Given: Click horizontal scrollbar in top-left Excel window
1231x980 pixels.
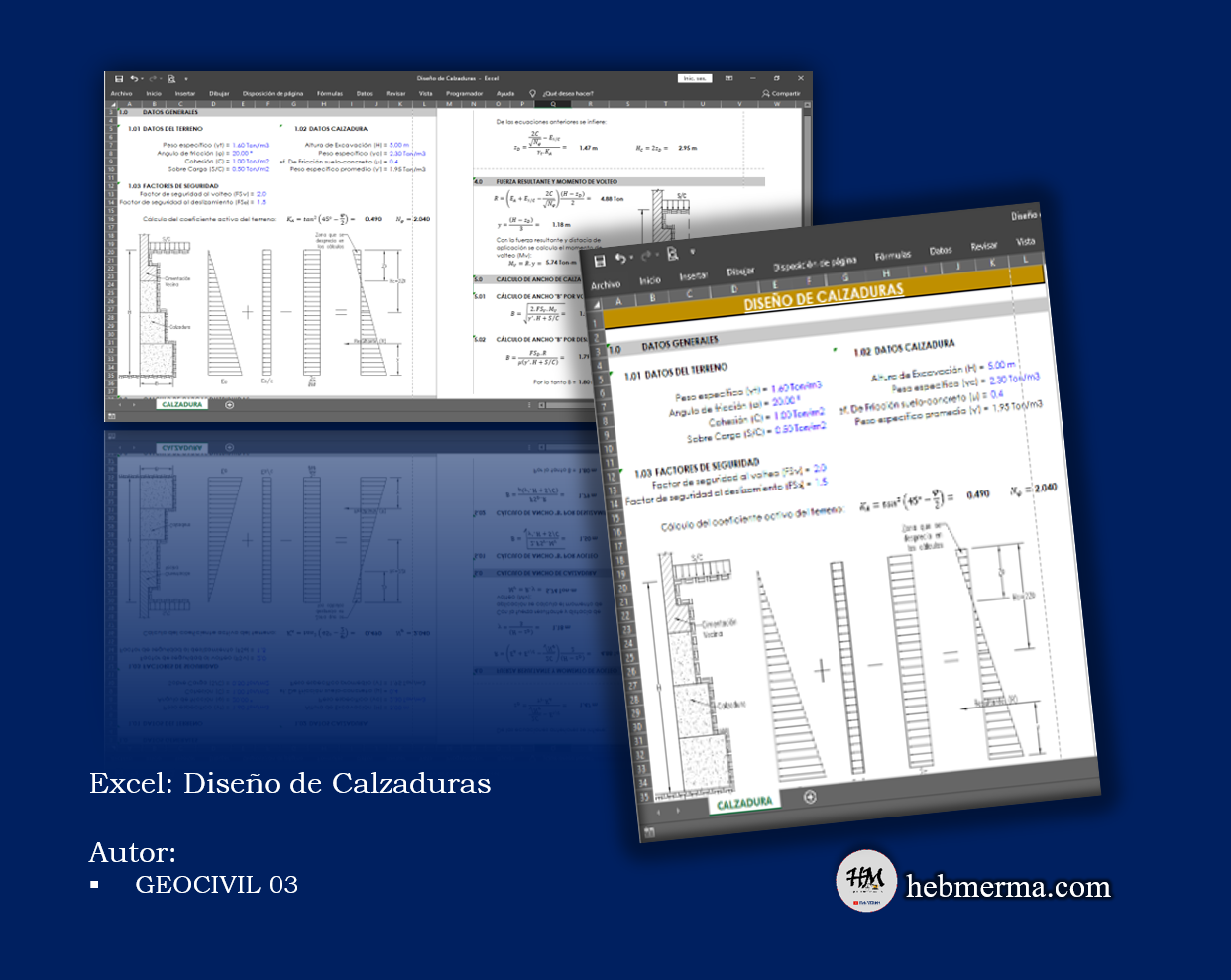Looking at the screenshot, I should tap(565, 405).
